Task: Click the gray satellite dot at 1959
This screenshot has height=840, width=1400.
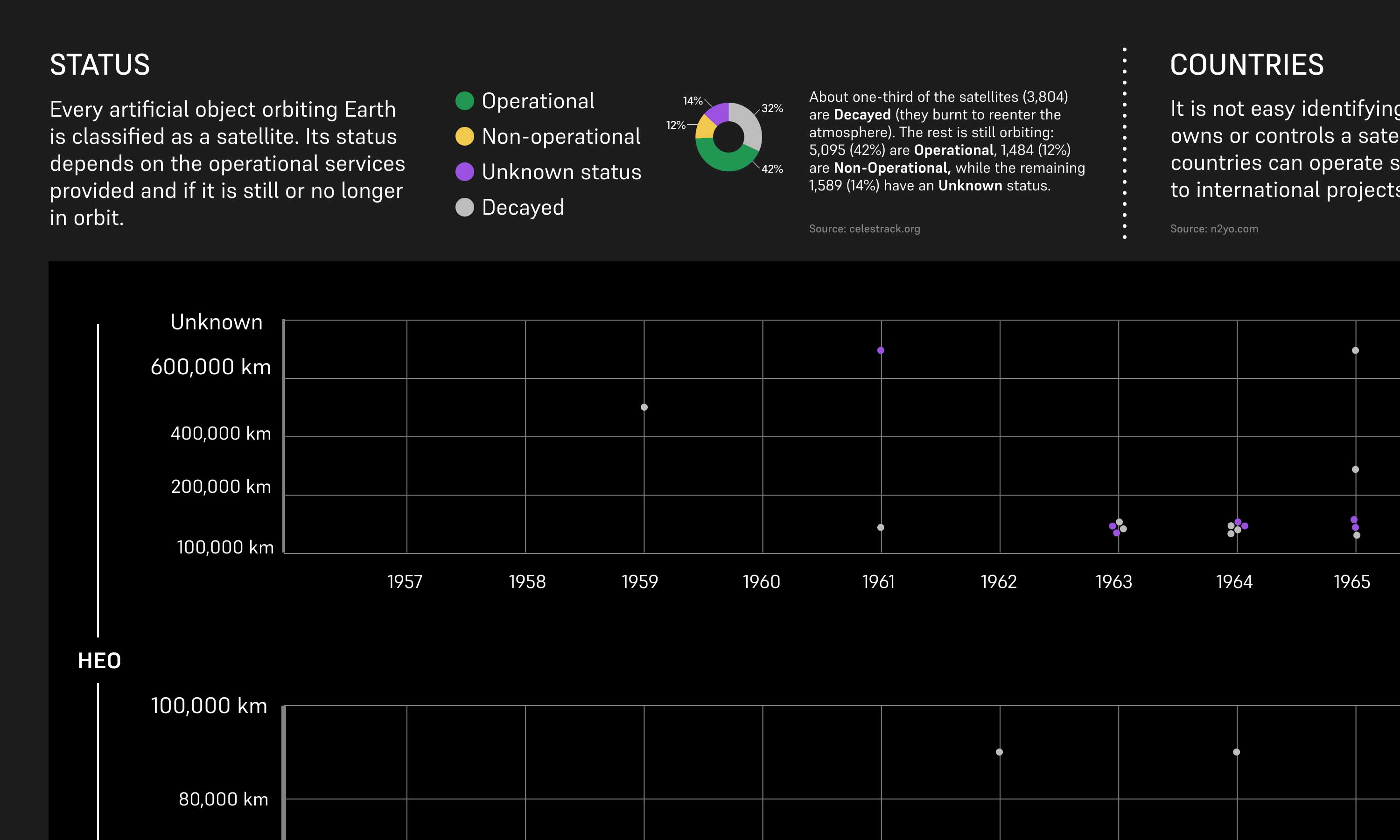Action: tap(644, 407)
